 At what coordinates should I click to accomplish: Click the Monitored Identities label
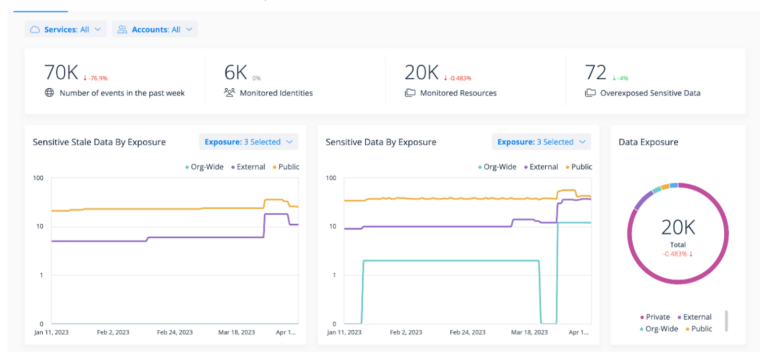click(276, 93)
